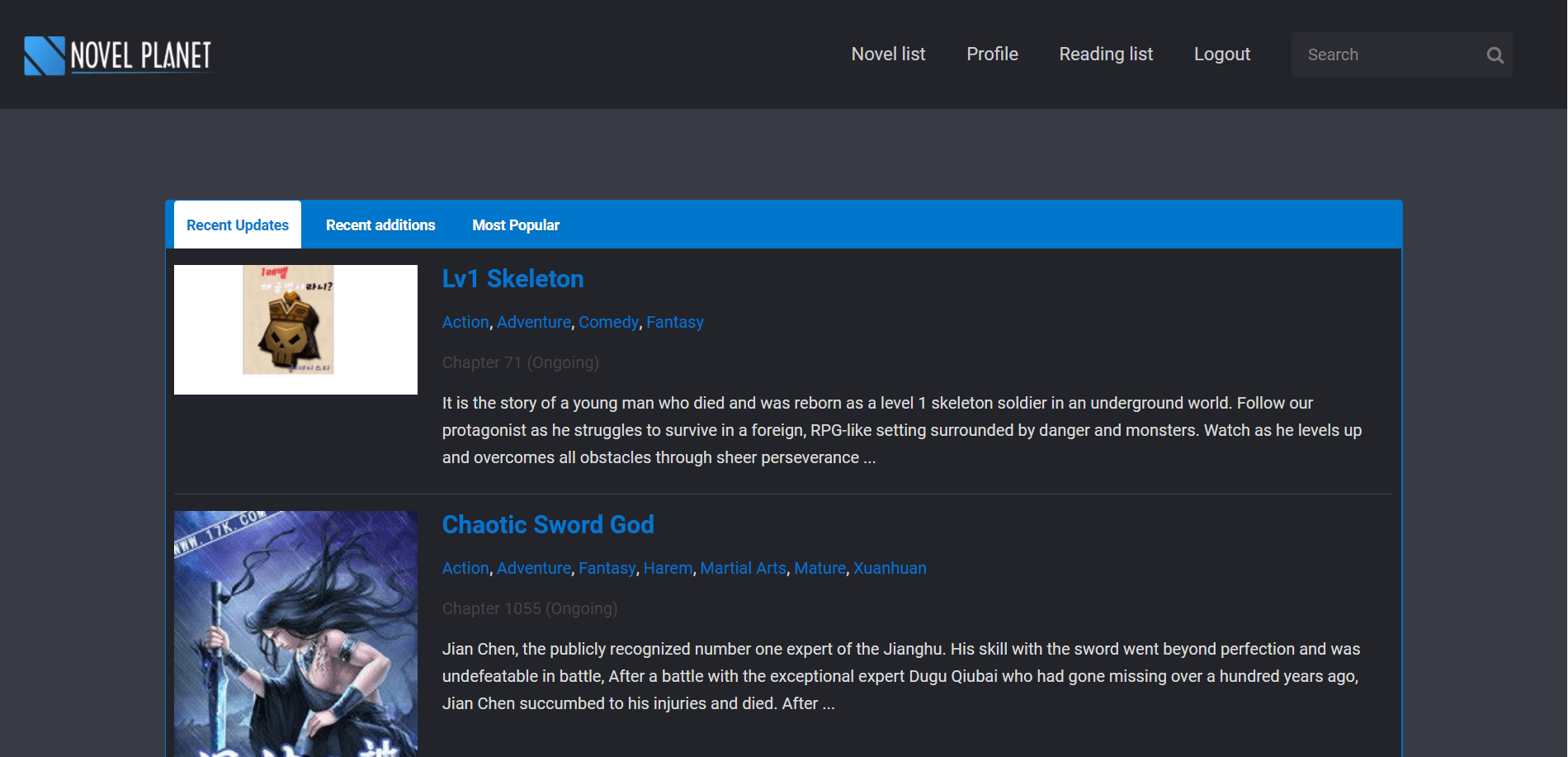Image resolution: width=1568 pixels, height=757 pixels.
Task: Open the Reading list page
Action: (1106, 54)
